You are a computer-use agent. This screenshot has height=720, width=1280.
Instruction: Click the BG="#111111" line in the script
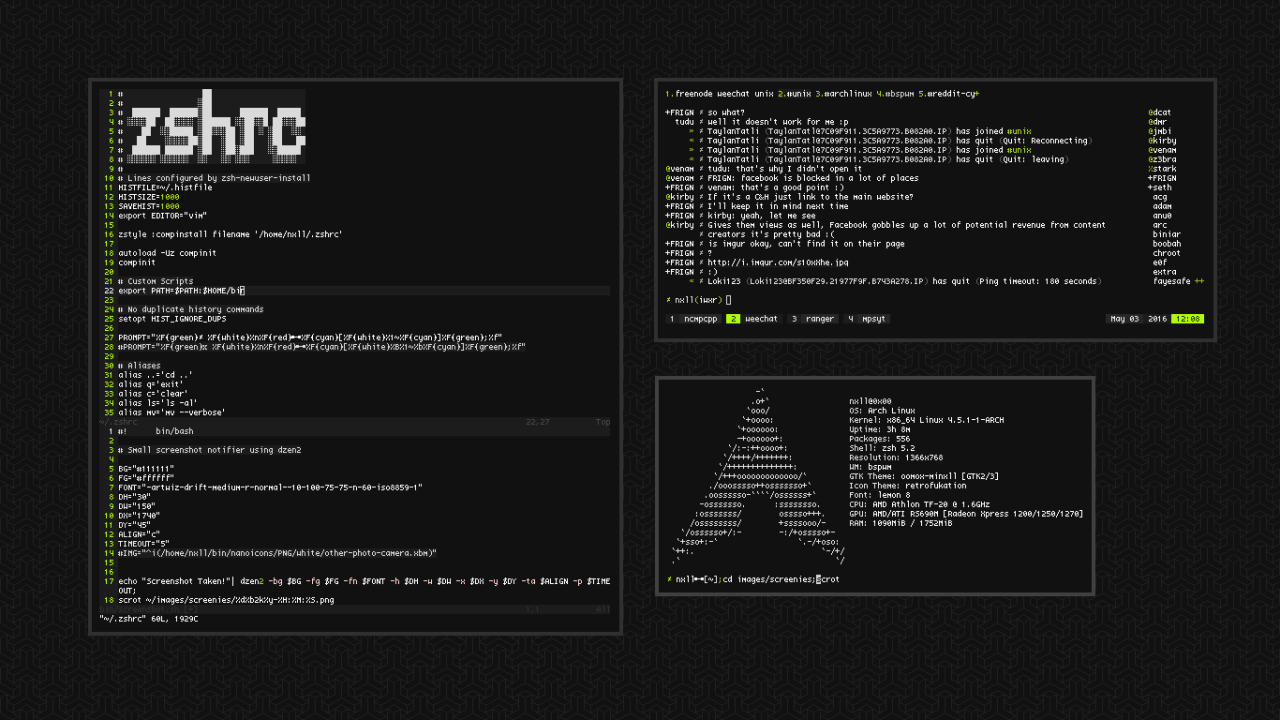click(x=146, y=468)
